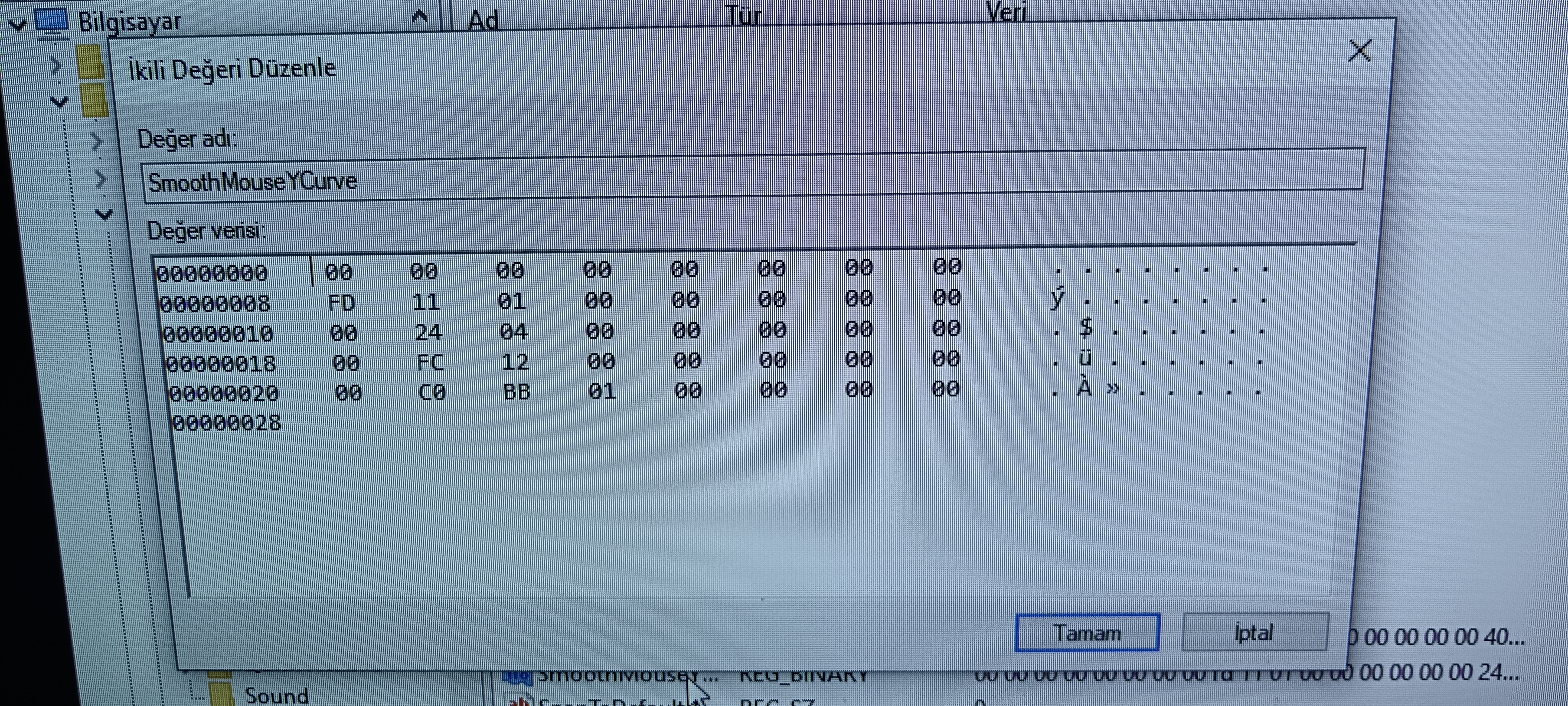The width and height of the screenshot is (1568, 706).
Task: Select the 01 byte in row 00000008
Action: (512, 301)
